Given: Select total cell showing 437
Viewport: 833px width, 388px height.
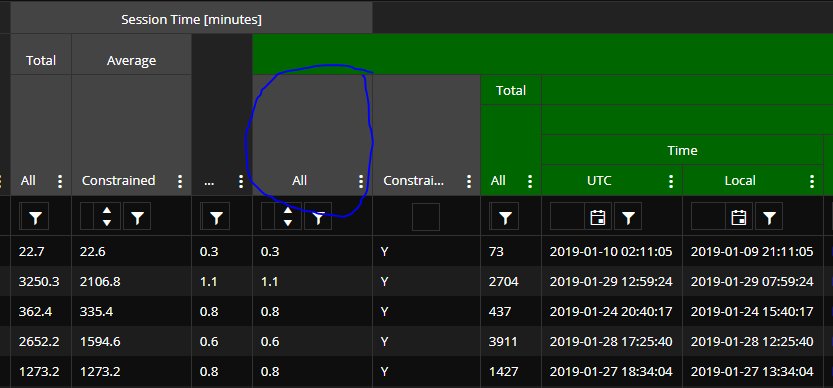Looking at the screenshot, I should click(511, 311).
